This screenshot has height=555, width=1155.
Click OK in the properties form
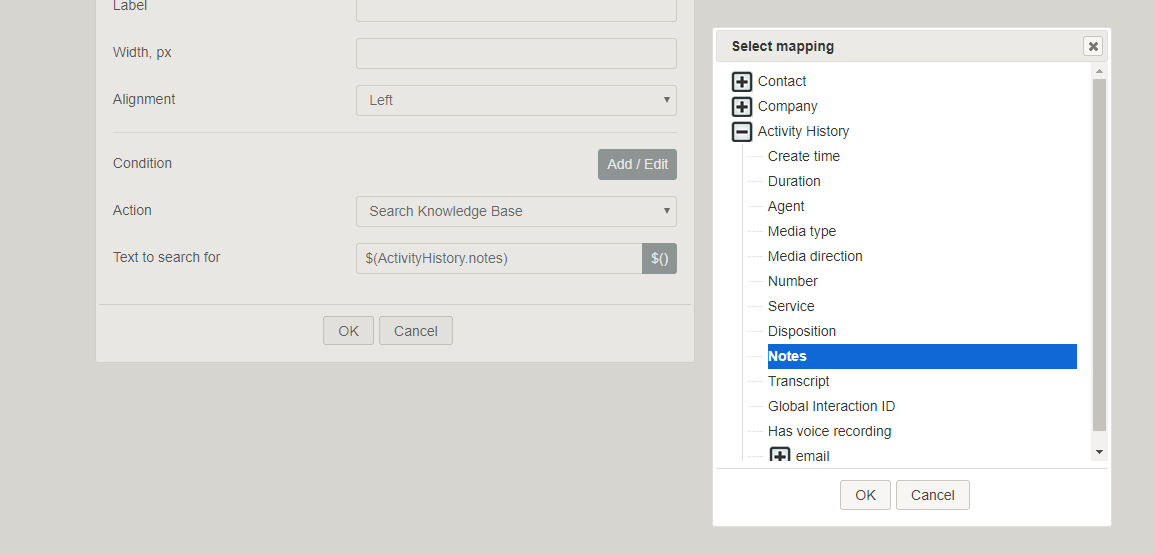coord(348,331)
